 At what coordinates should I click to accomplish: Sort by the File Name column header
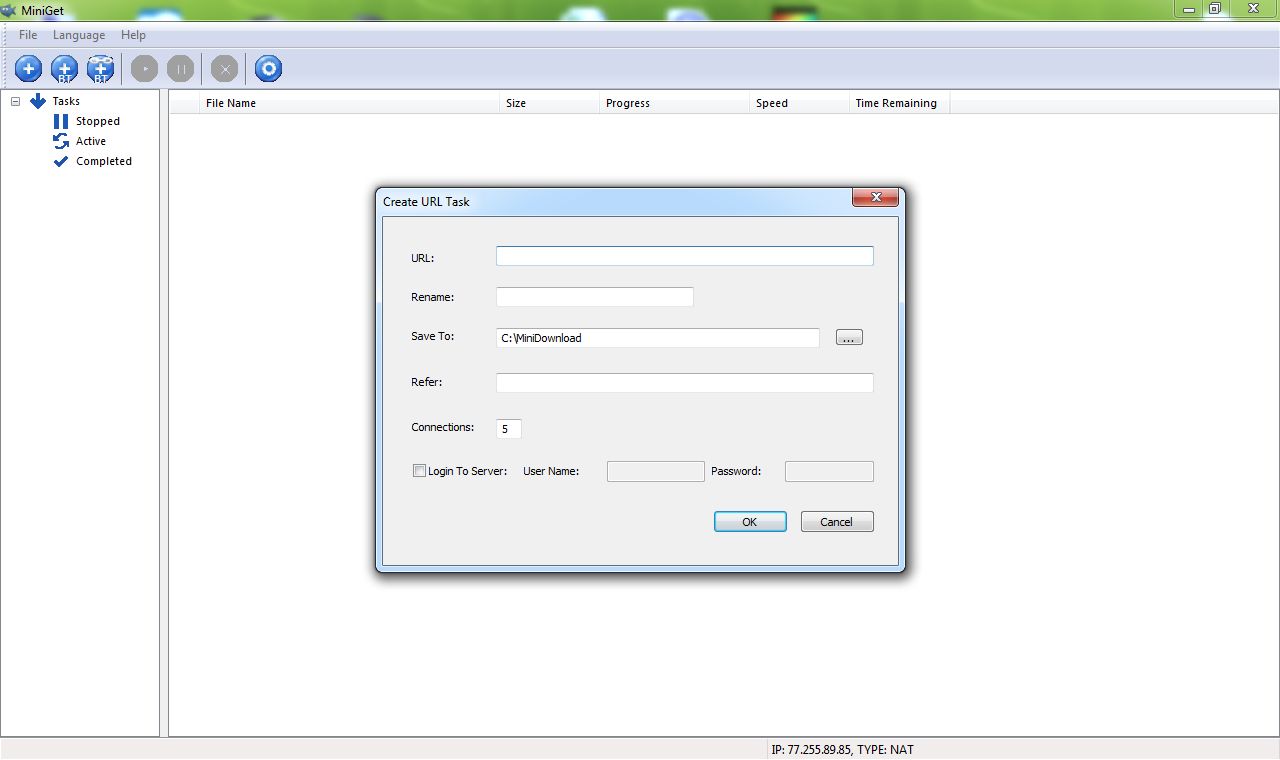[350, 103]
